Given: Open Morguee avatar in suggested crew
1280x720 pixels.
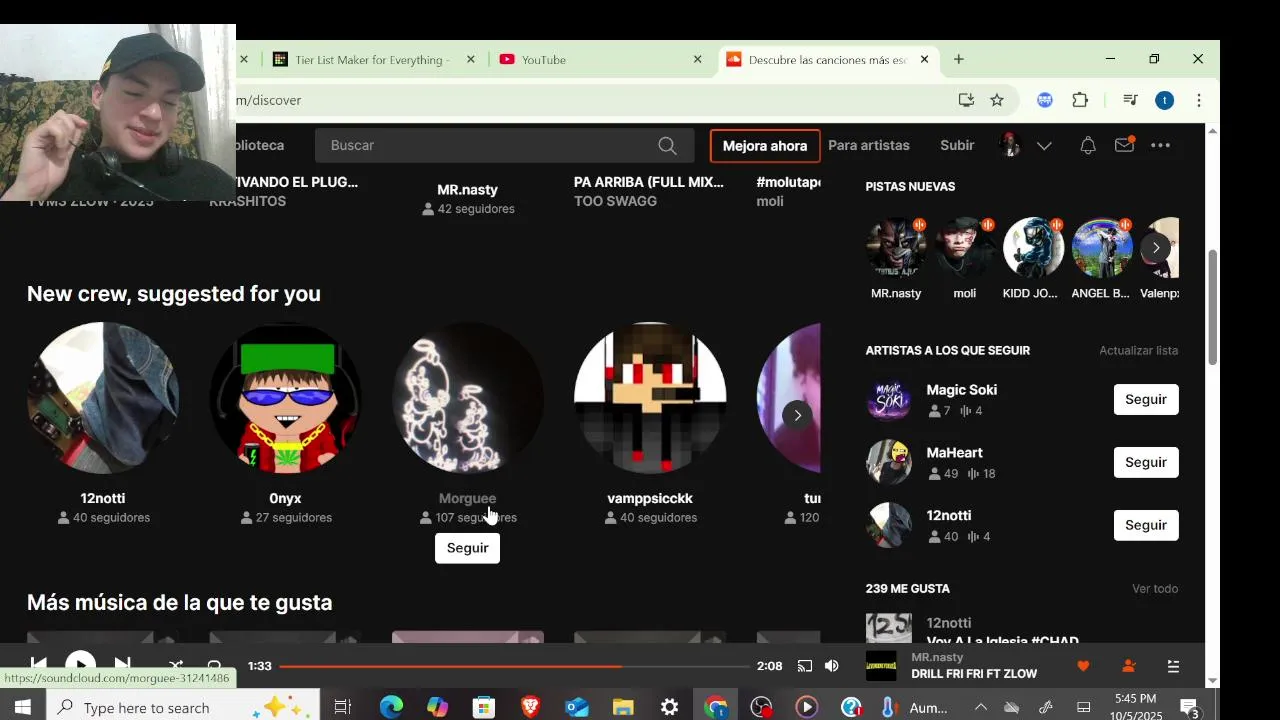Looking at the screenshot, I should (x=467, y=398).
